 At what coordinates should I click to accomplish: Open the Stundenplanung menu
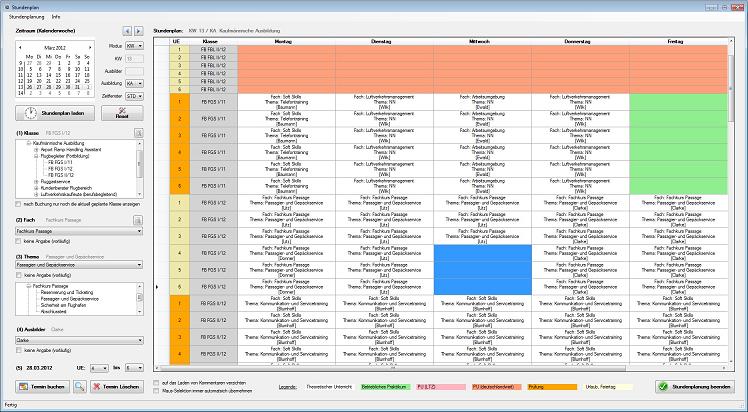[x=26, y=17]
